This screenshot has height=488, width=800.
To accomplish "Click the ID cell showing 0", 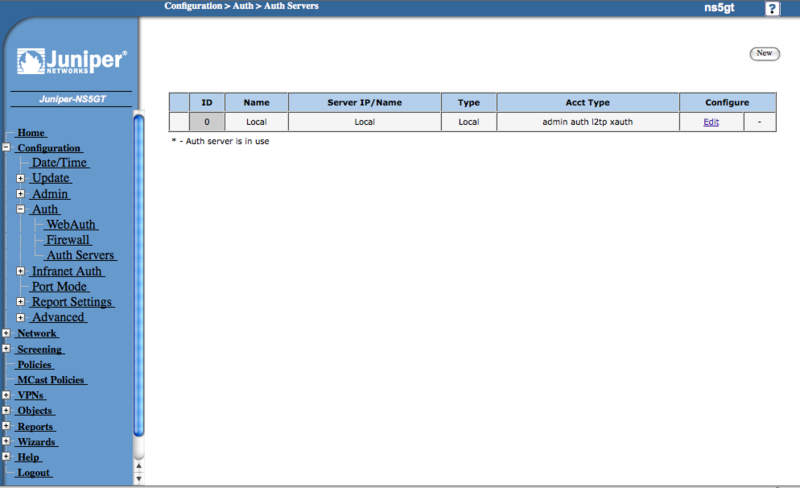I will pos(207,122).
